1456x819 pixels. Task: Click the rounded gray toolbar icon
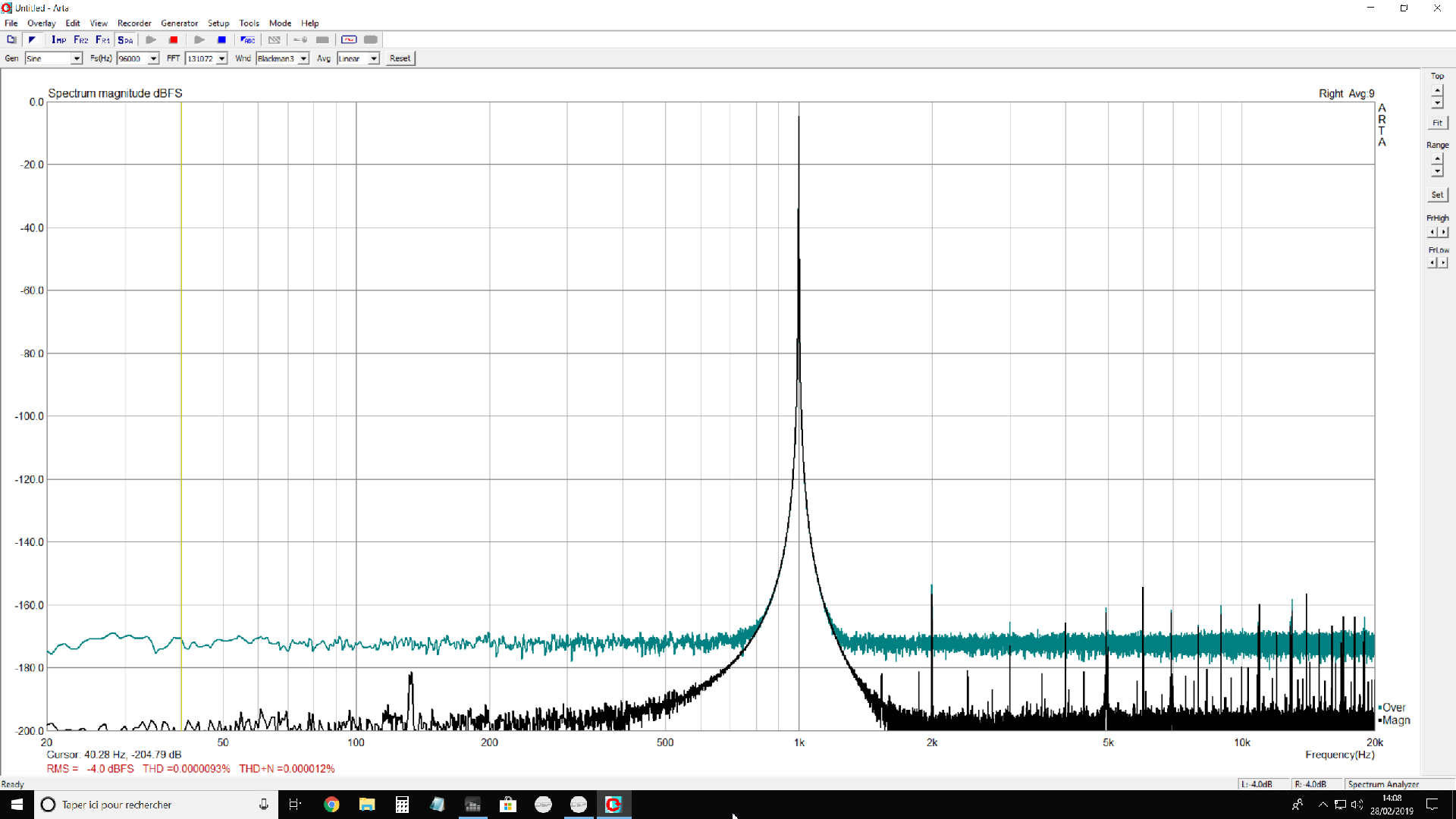(x=371, y=39)
